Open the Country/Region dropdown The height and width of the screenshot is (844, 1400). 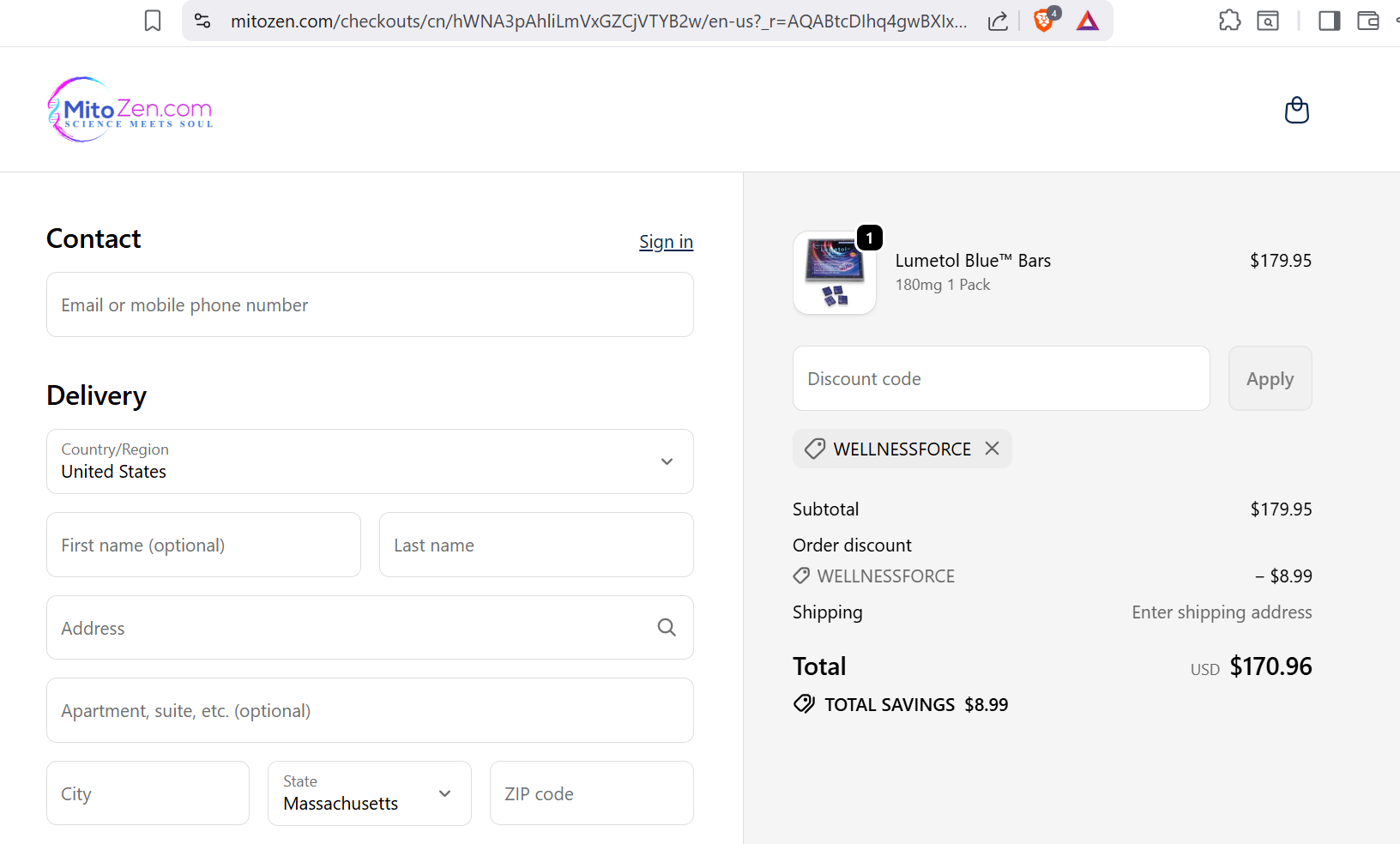click(x=370, y=461)
